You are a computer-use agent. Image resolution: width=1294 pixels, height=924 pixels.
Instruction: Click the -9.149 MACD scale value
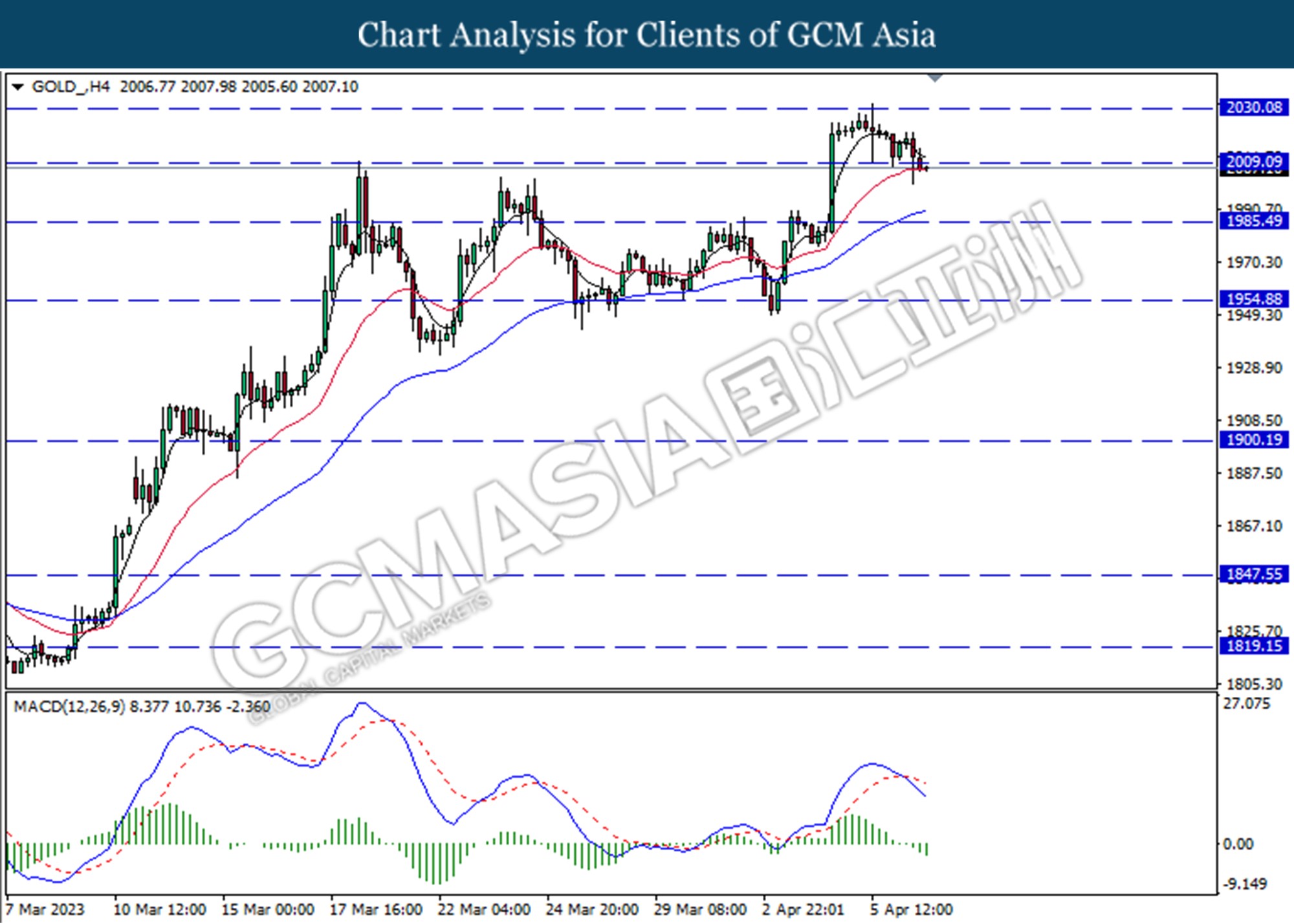pyautogui.click(x=1244, y=884)
